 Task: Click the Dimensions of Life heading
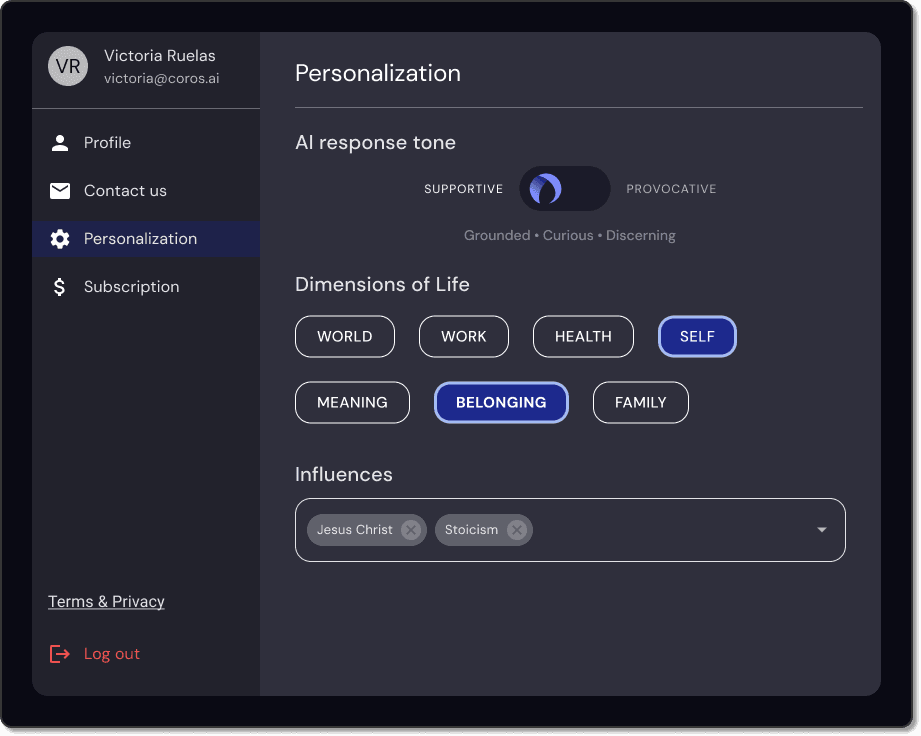click(x=382, y=284)
